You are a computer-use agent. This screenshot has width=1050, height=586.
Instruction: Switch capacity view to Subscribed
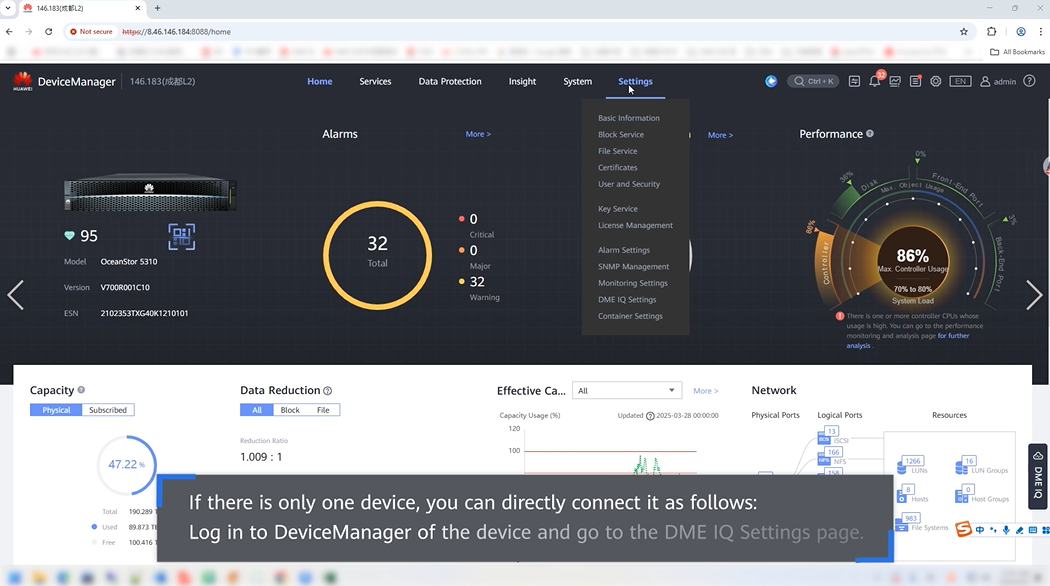[x=108, y=410]
